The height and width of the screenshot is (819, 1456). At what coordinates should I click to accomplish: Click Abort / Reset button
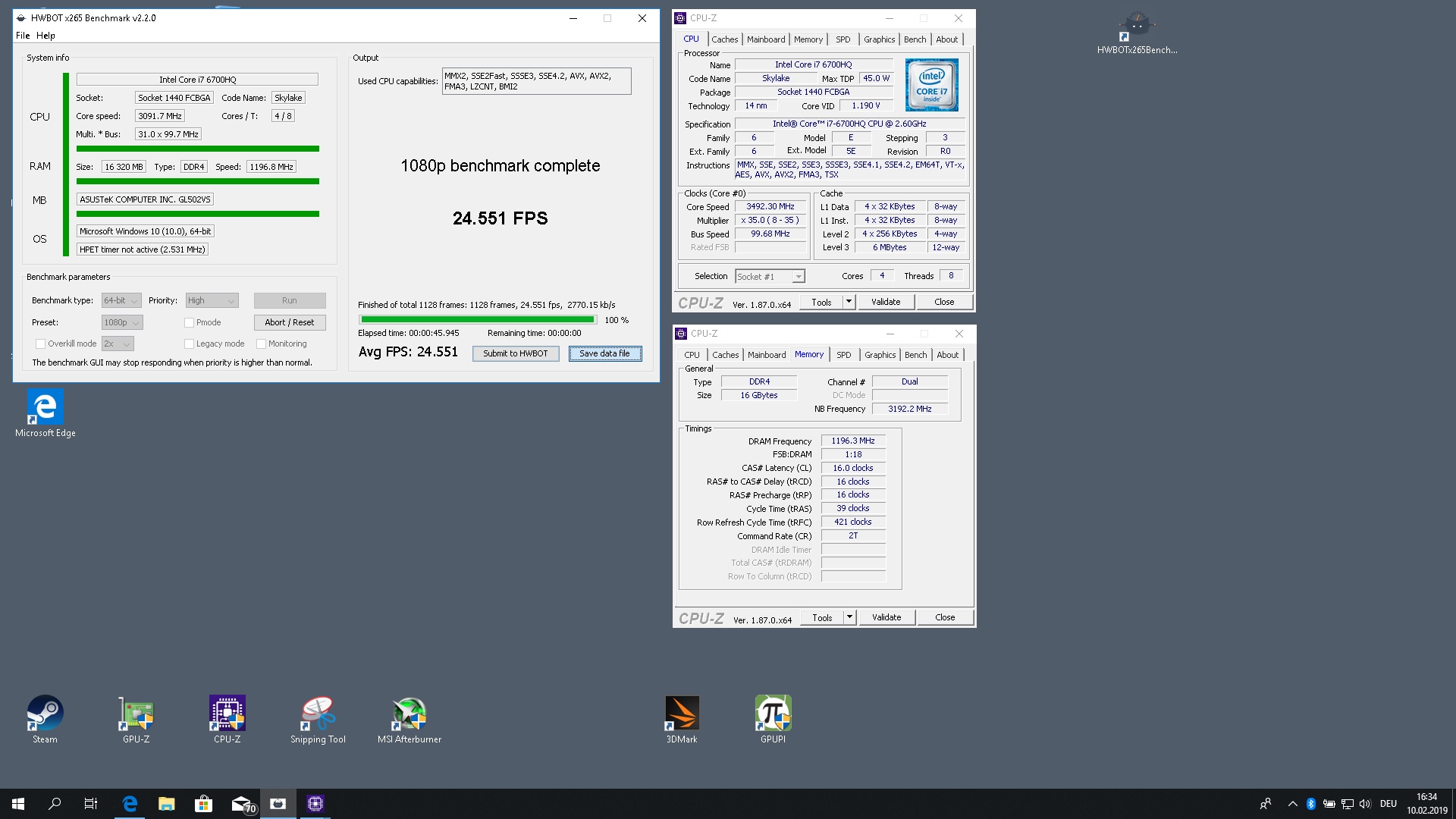[290, 322]
